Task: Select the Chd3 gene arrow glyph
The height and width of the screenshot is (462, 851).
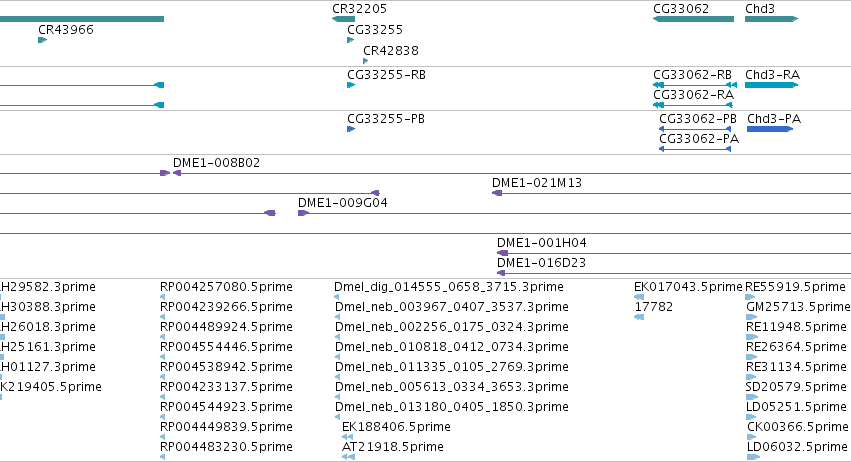Action: click(x=772, y=19)
